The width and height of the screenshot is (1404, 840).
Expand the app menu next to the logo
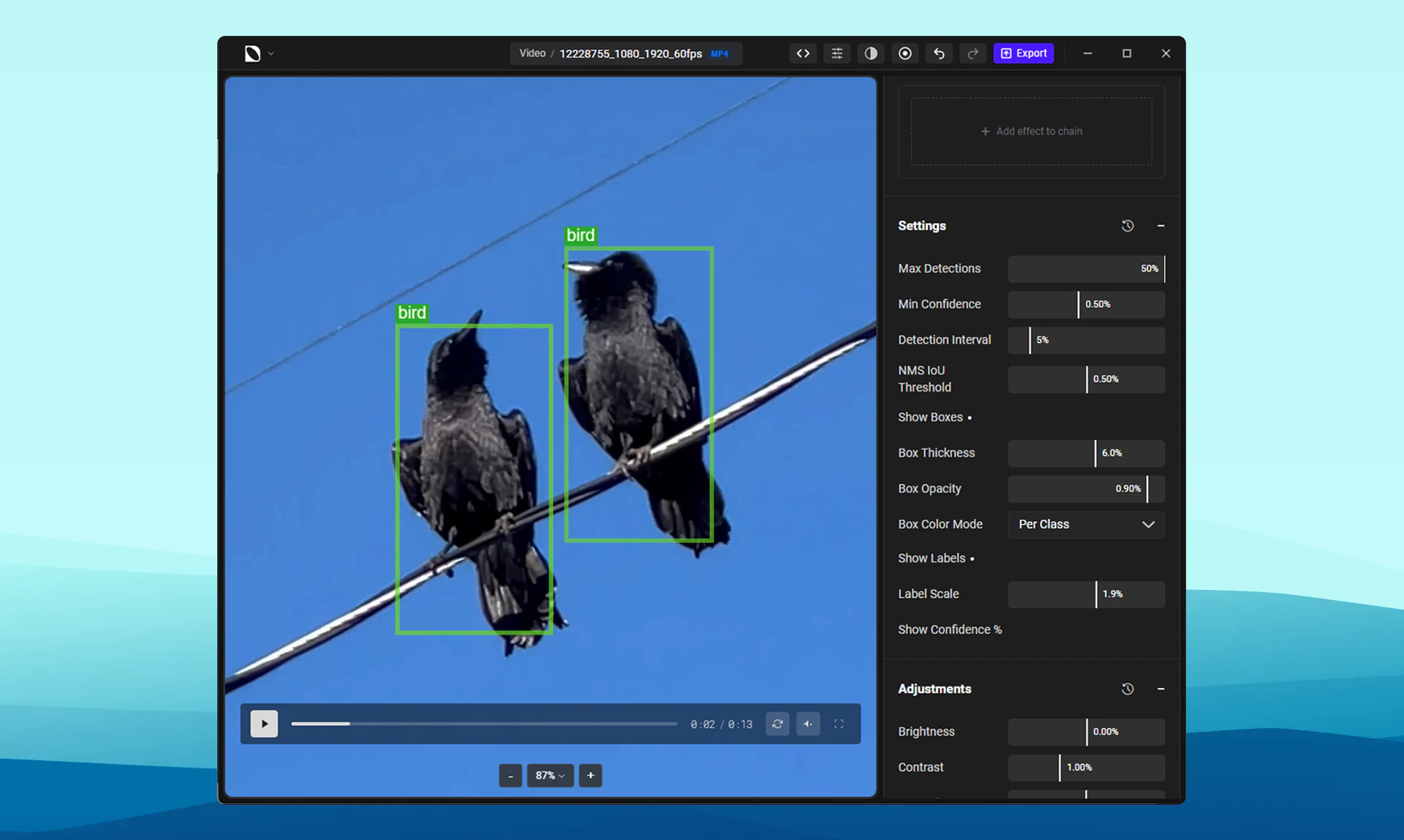(270, 53)
